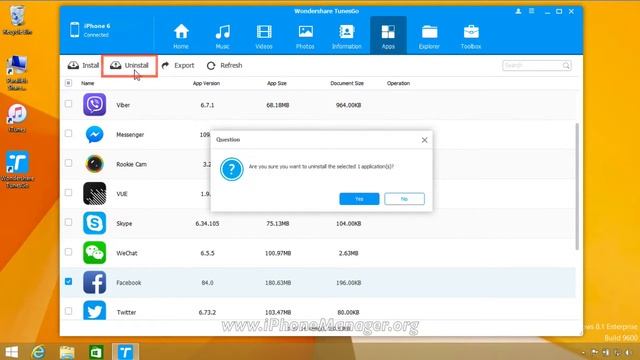The width and height of the screenshot is (640, 360).
Task: Click the Install toolbar button
Action: [x=83, y=65]
